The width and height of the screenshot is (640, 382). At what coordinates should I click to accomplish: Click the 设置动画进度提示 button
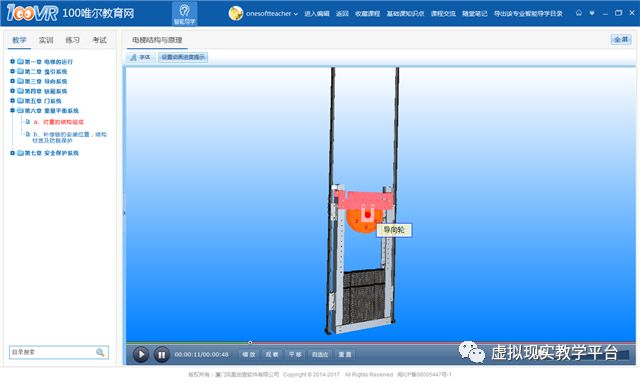pos(183,57)
